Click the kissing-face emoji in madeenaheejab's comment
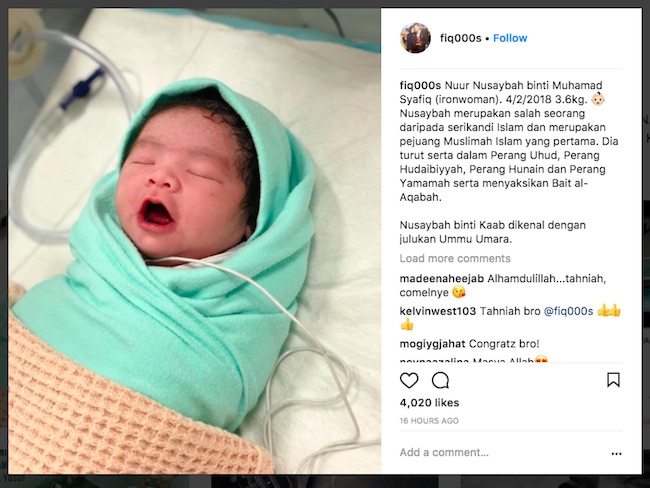Image resolution: width=650 pixels, height=488 pixels. tap(459, 292)
